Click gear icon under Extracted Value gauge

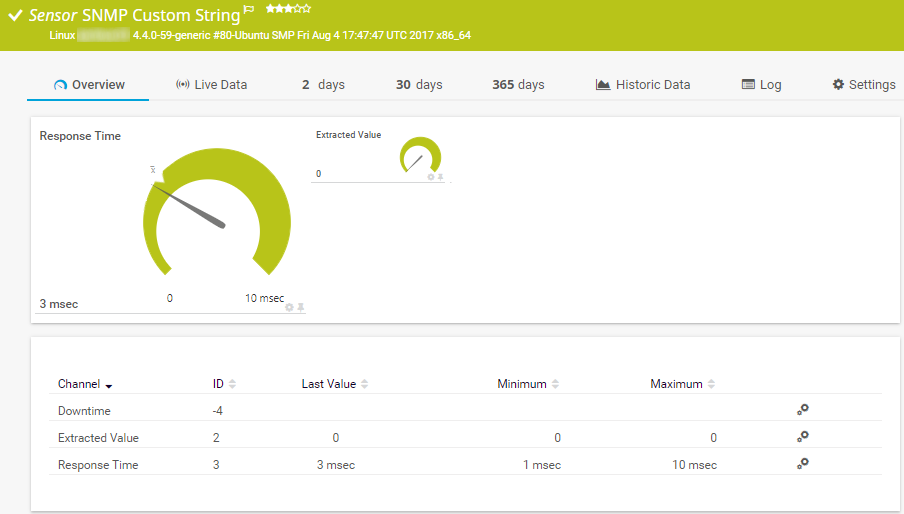click(x=431, y=177)
